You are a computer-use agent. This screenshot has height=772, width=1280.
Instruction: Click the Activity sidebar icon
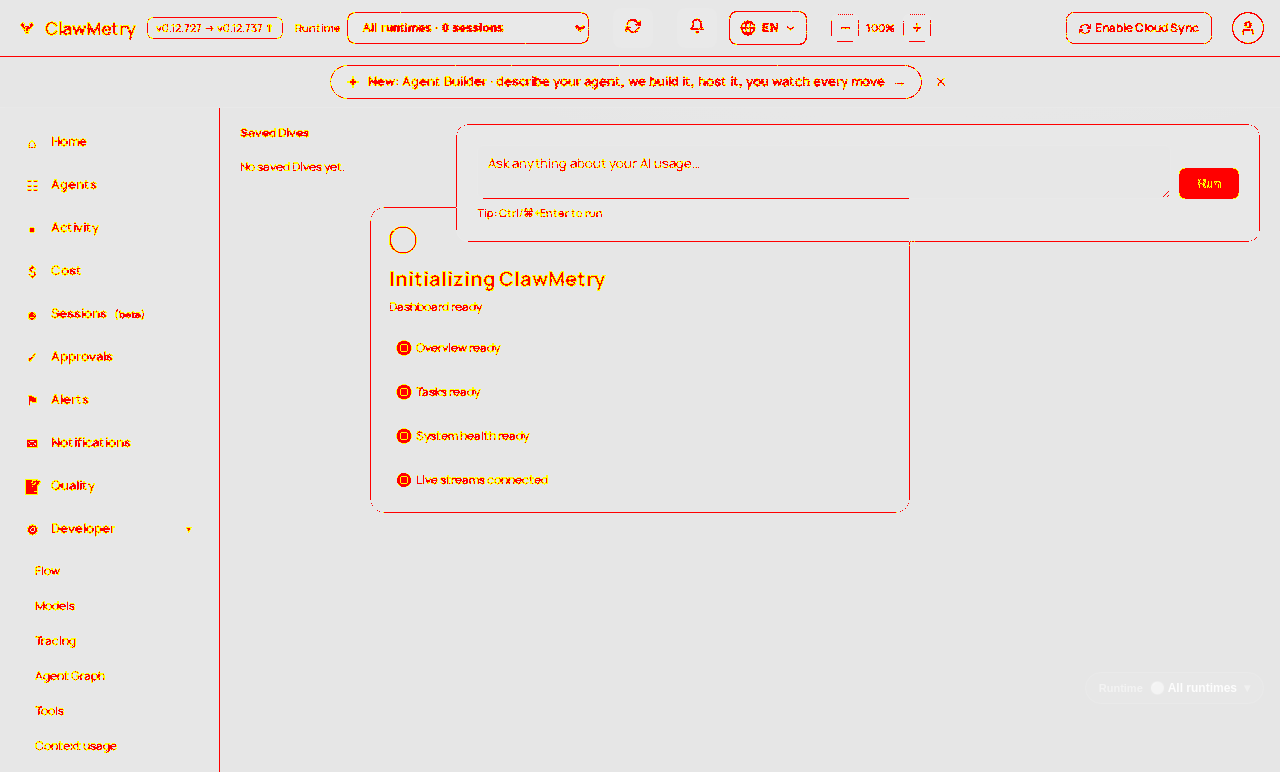(x=32, y=229)
